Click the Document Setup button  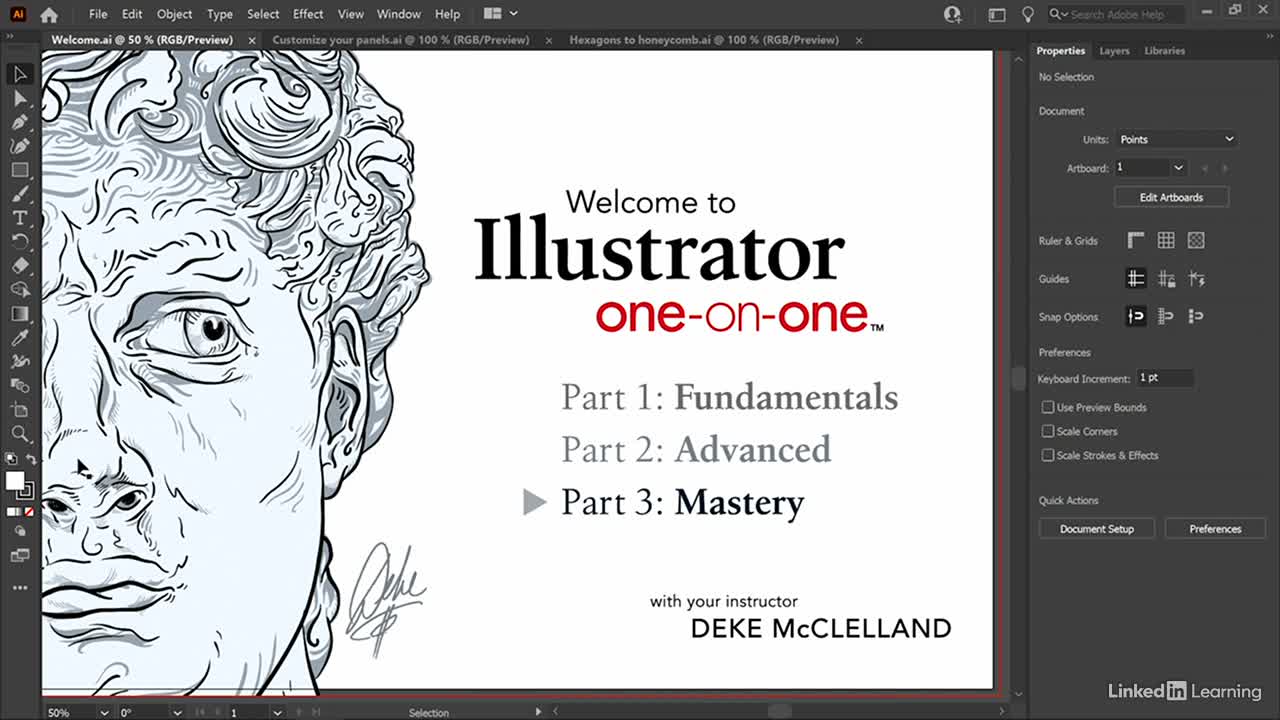[x=1097, y=529]
